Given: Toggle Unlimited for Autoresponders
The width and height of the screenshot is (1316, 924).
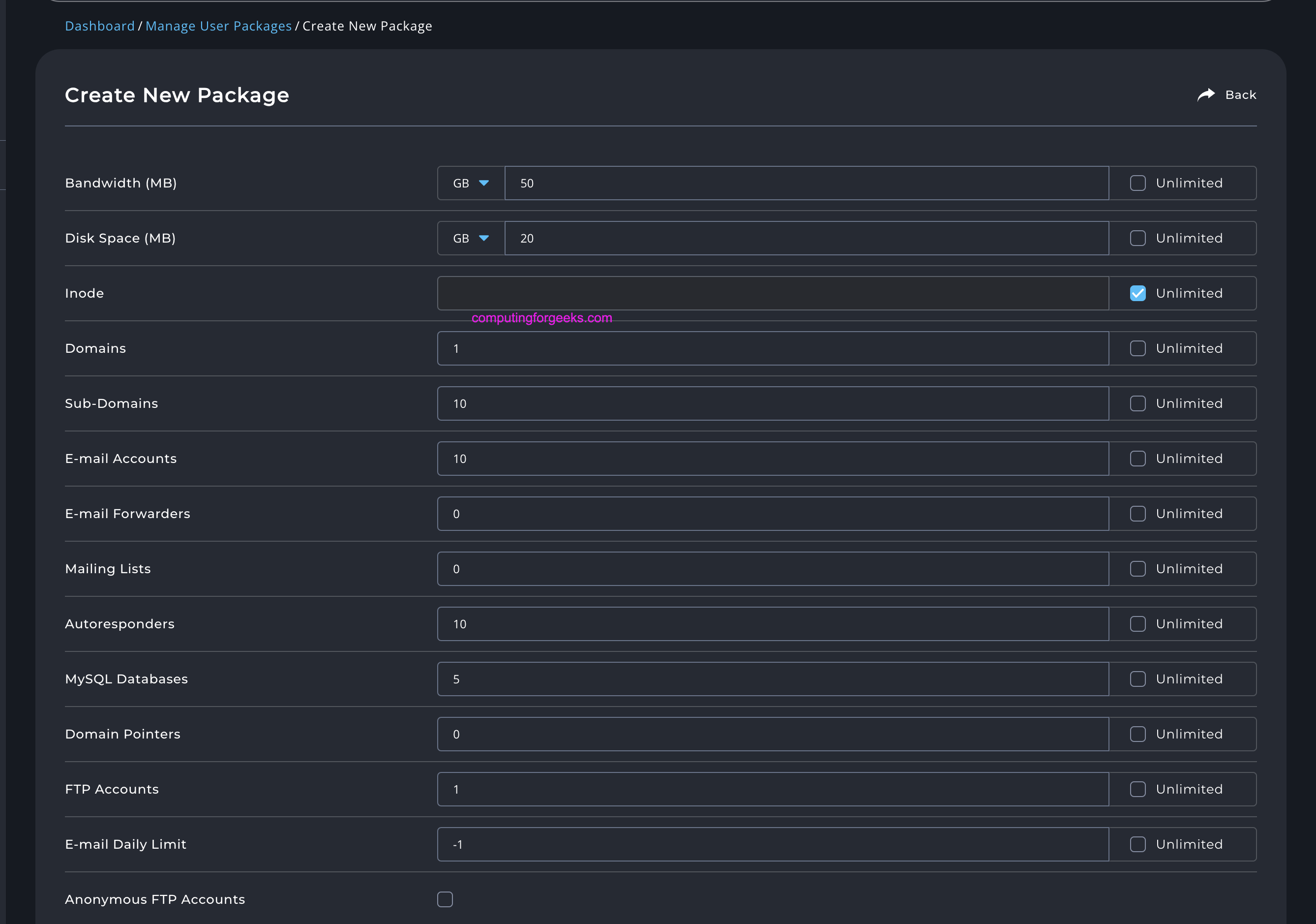Looking at the screenshot, I should [1137, 623].
